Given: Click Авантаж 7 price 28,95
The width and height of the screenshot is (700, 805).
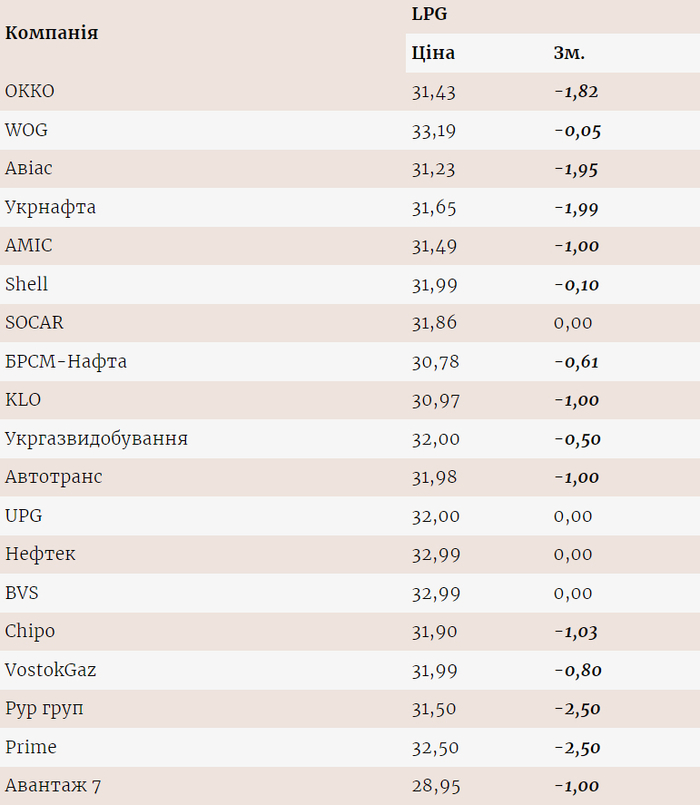Looking at the screenshot, I should click(434, 786).
